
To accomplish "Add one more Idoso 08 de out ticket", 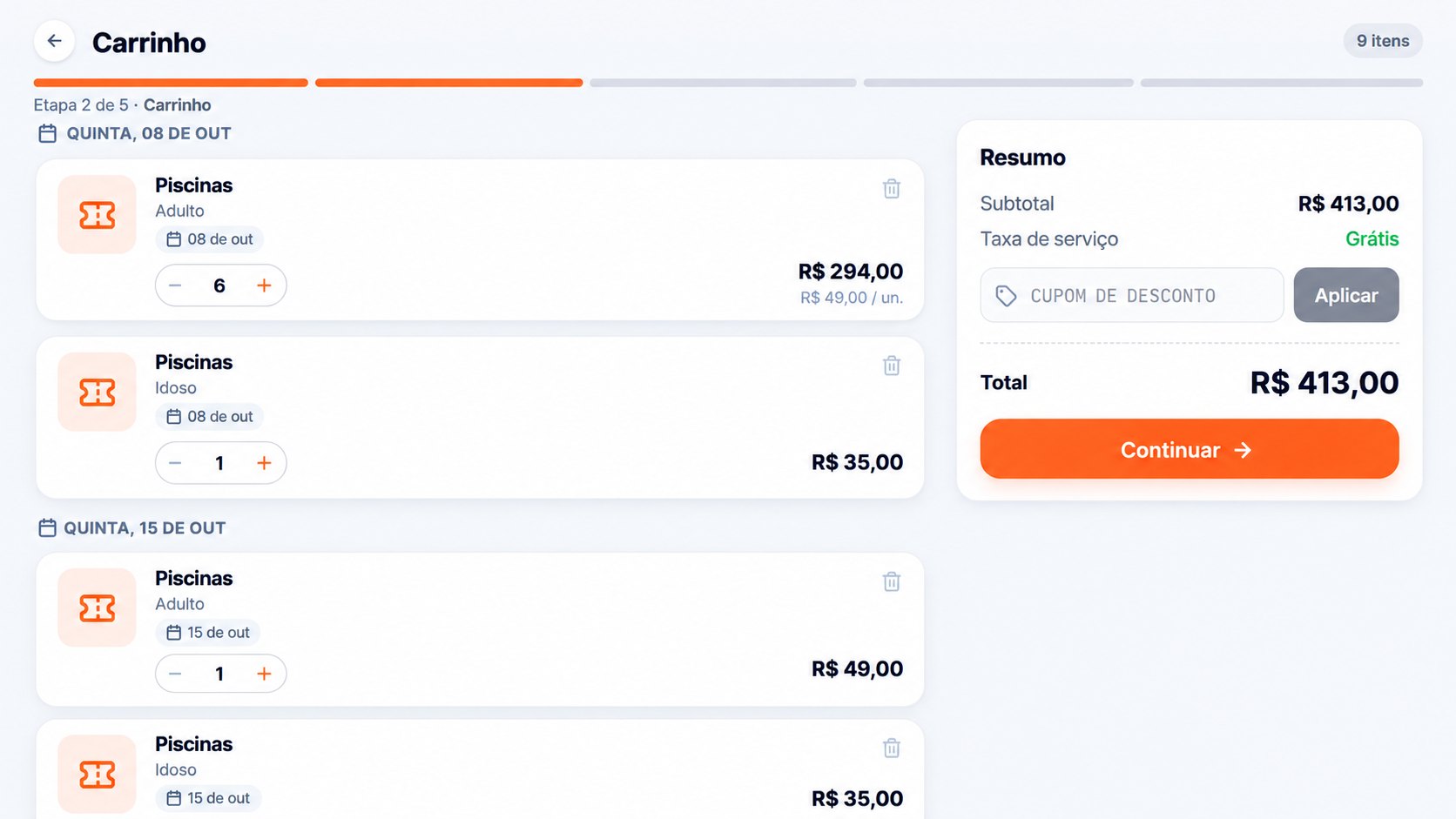I will pyautogui.click(x=264, y=463).
